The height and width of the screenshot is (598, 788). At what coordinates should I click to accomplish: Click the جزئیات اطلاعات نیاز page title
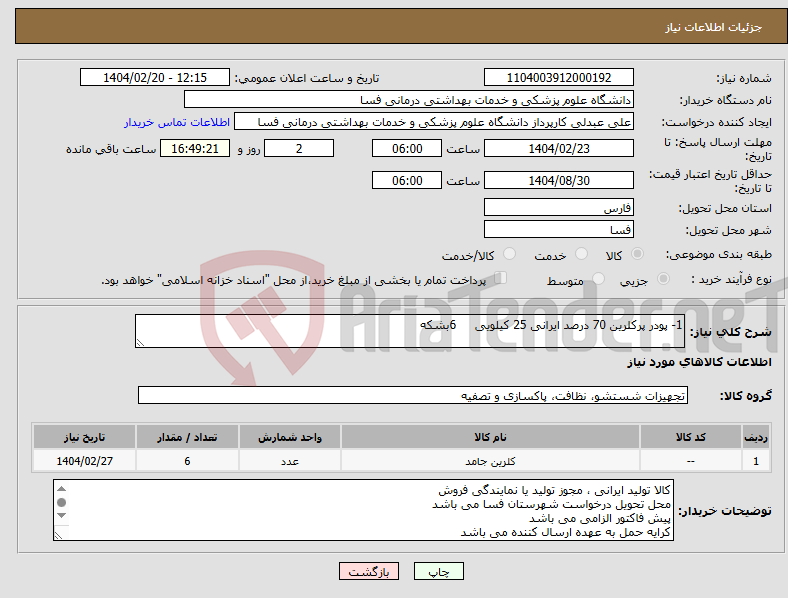coord(714,27)
